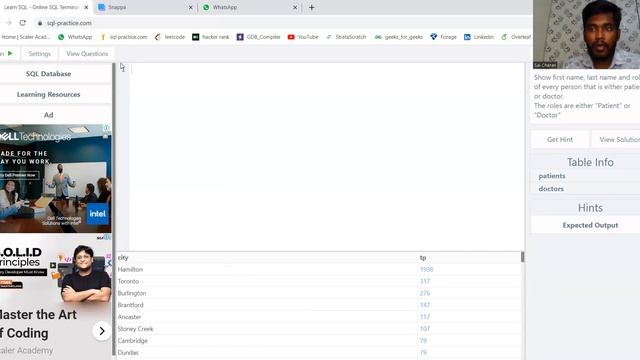Image resolution: width=640 pixels, height=360 pixels.
Task: Open the Settings tab
Action: coord(40,53)
